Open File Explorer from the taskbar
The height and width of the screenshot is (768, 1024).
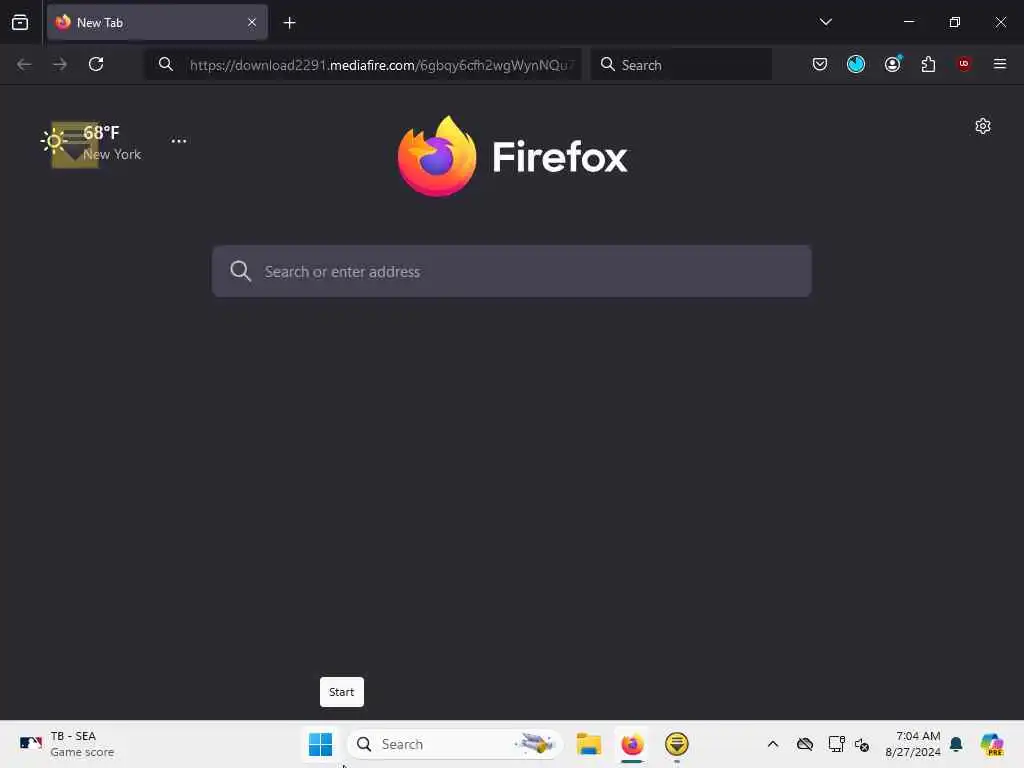588,744
